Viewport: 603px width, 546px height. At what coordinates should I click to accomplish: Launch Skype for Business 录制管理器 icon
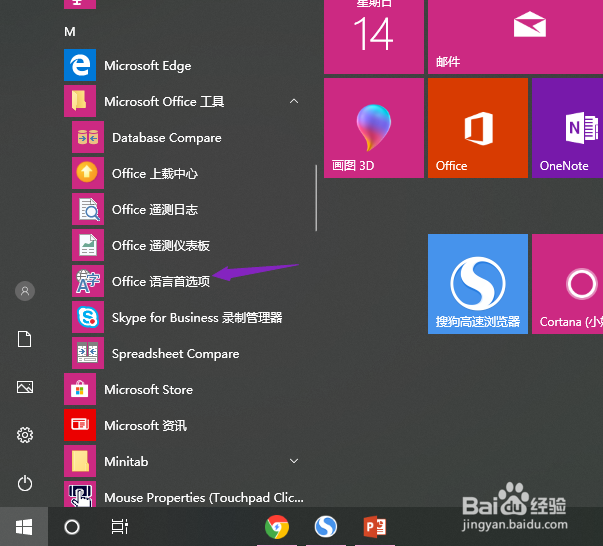pos(88,317)
